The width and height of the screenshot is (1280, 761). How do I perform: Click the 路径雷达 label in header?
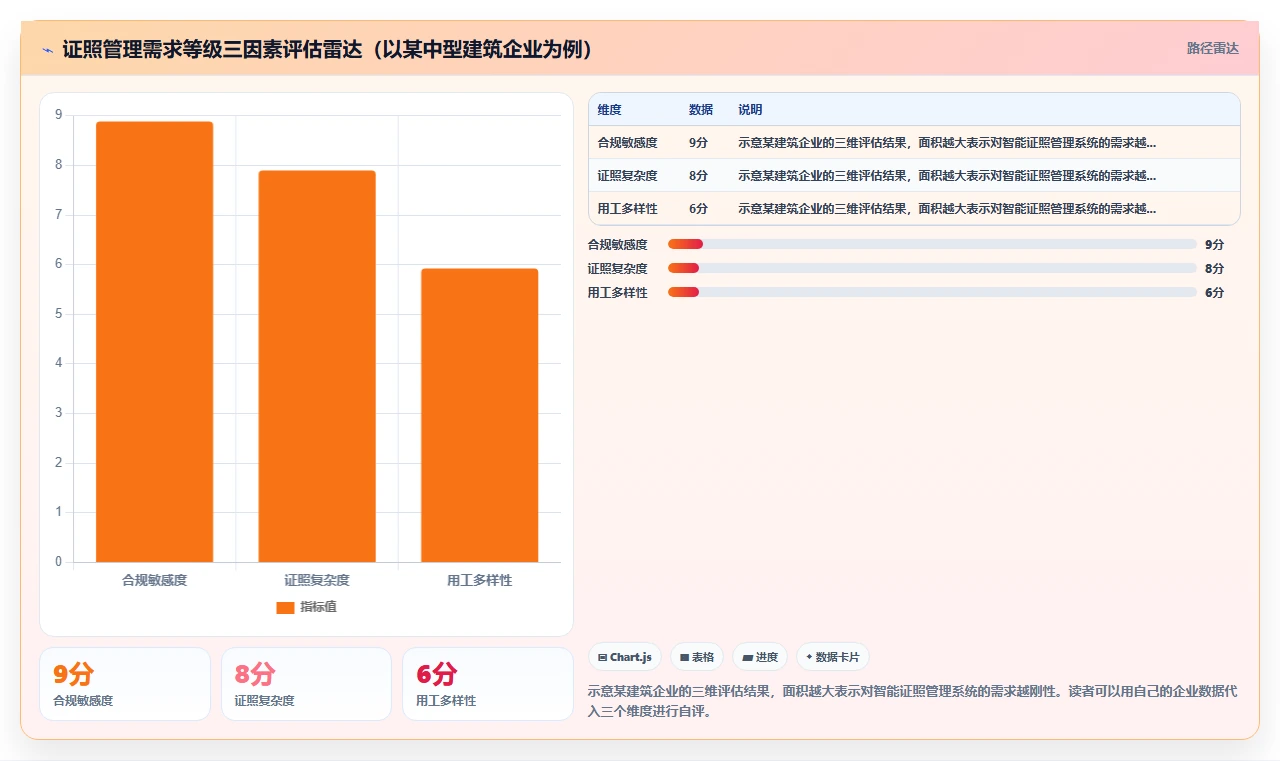coord(1212,48)
